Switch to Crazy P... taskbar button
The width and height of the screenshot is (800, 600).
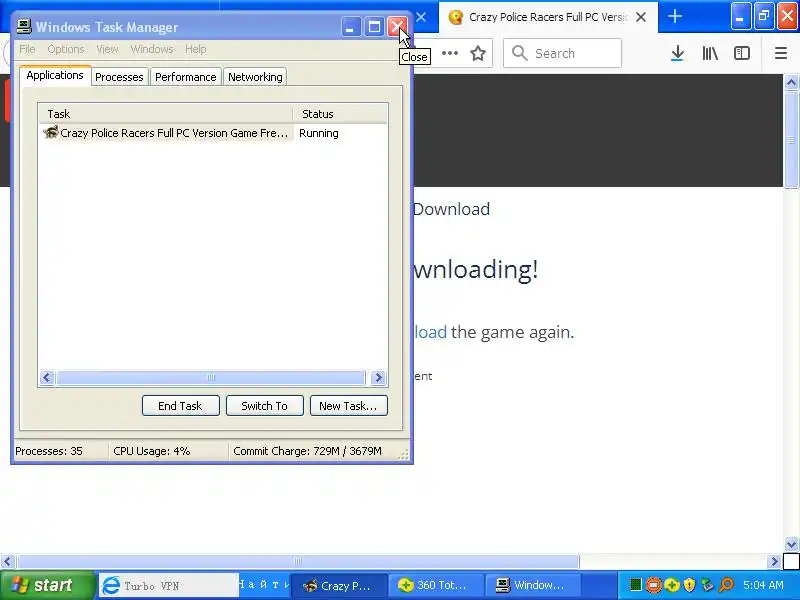click(339, 586)
